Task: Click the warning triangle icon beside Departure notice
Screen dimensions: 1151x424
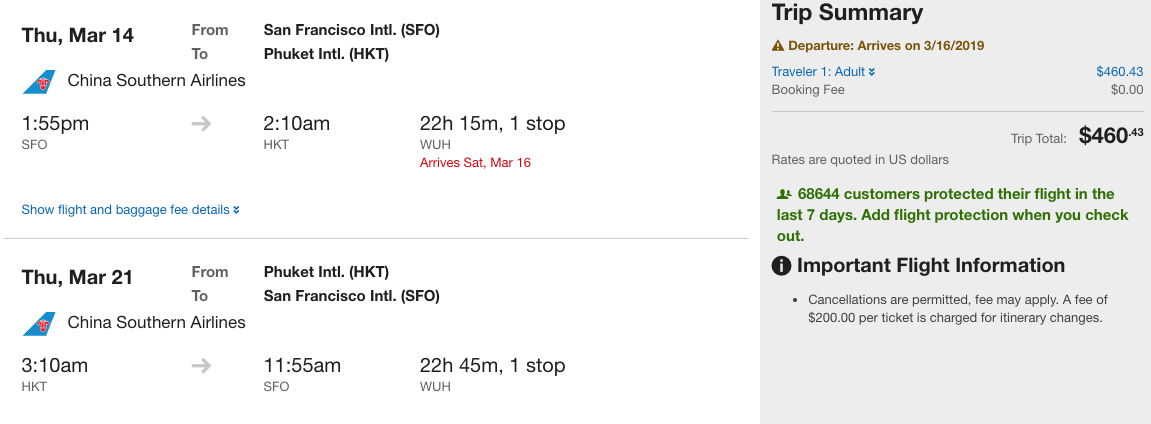Action: pyautogui.click(x=777, y=46)
